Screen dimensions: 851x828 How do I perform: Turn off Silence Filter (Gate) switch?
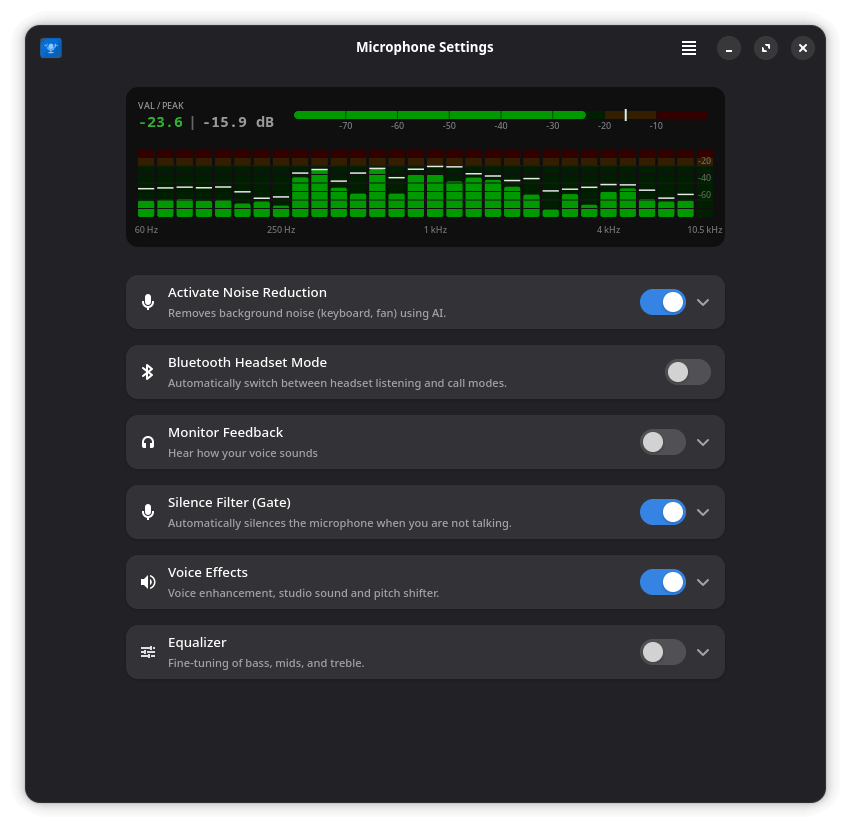click(663, 512)
